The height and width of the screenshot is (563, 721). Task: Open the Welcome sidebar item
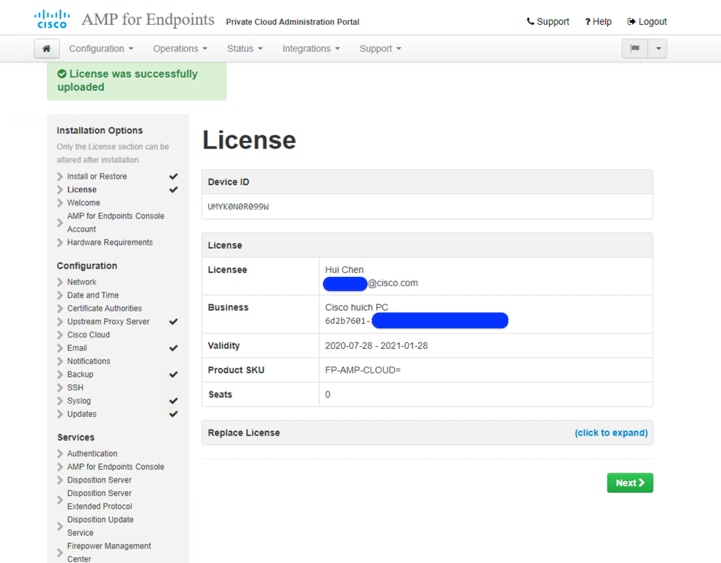[x=83, y=203]
